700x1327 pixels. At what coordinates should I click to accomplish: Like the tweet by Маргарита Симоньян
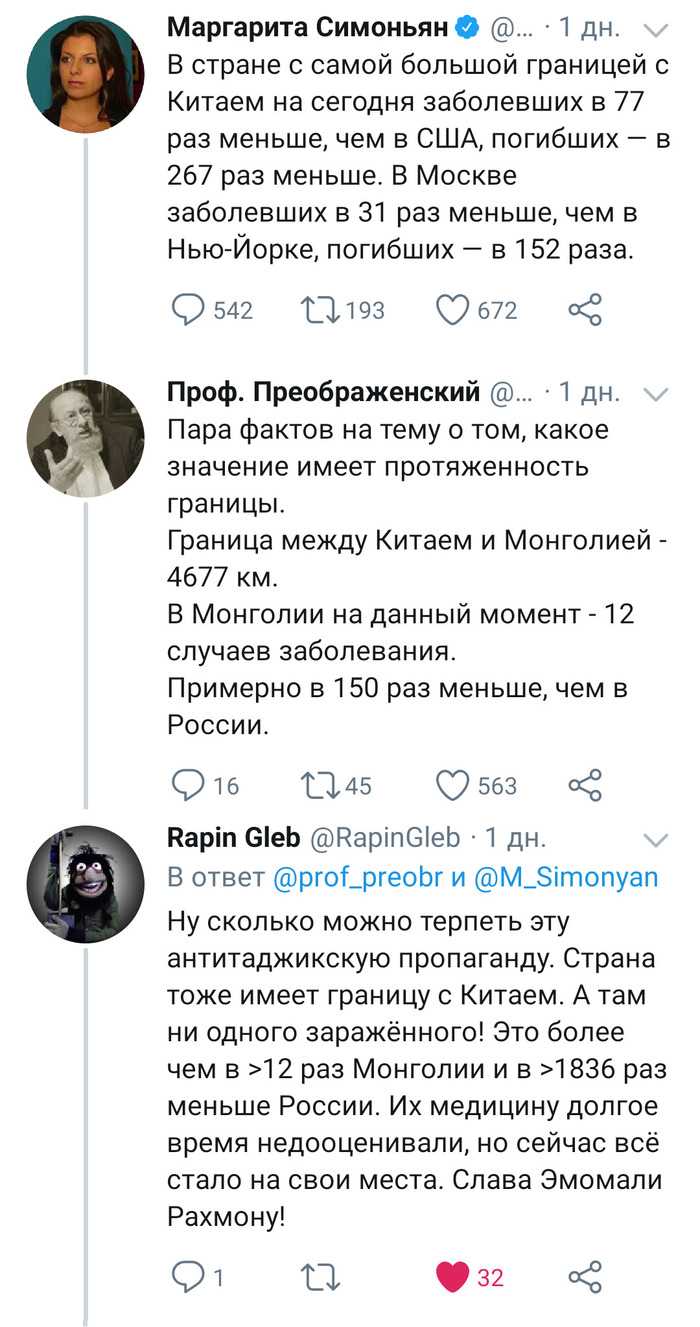(453, 310)
